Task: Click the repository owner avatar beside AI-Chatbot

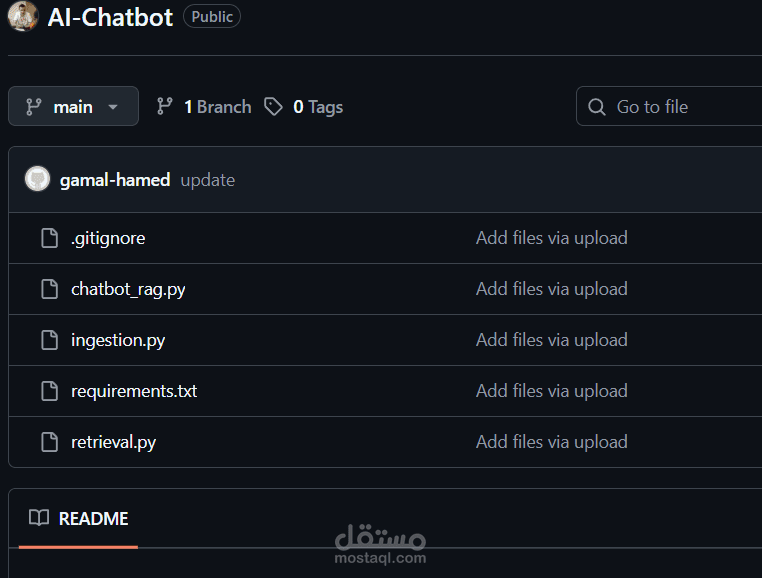Action: tap(23, 17)
